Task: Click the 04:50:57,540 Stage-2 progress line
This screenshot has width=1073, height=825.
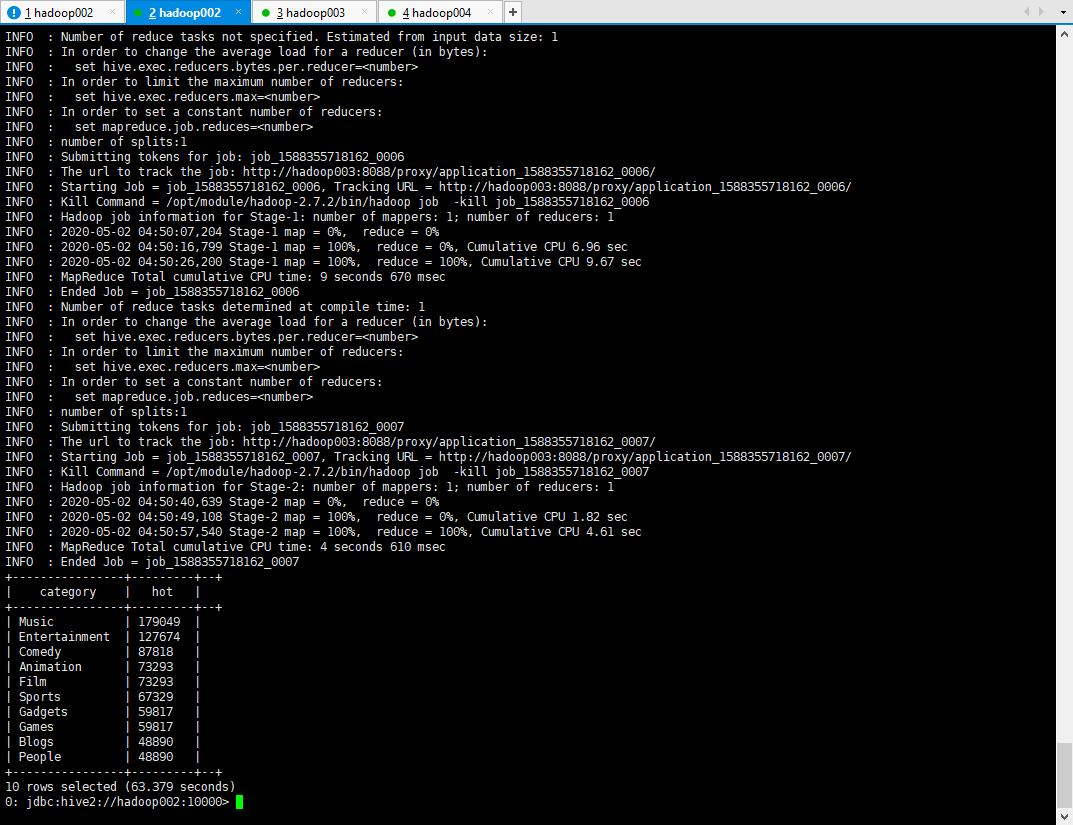Action: point(324,532)
